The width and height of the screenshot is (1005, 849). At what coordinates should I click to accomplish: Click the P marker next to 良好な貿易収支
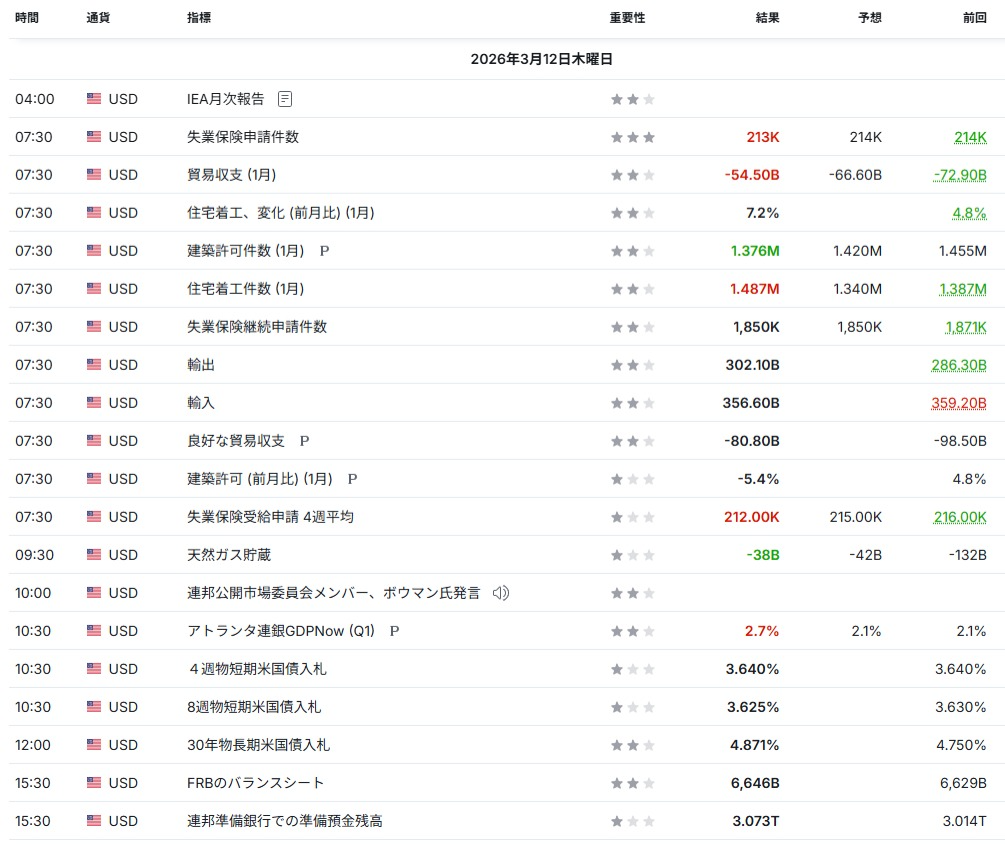(x=304, y=441)
